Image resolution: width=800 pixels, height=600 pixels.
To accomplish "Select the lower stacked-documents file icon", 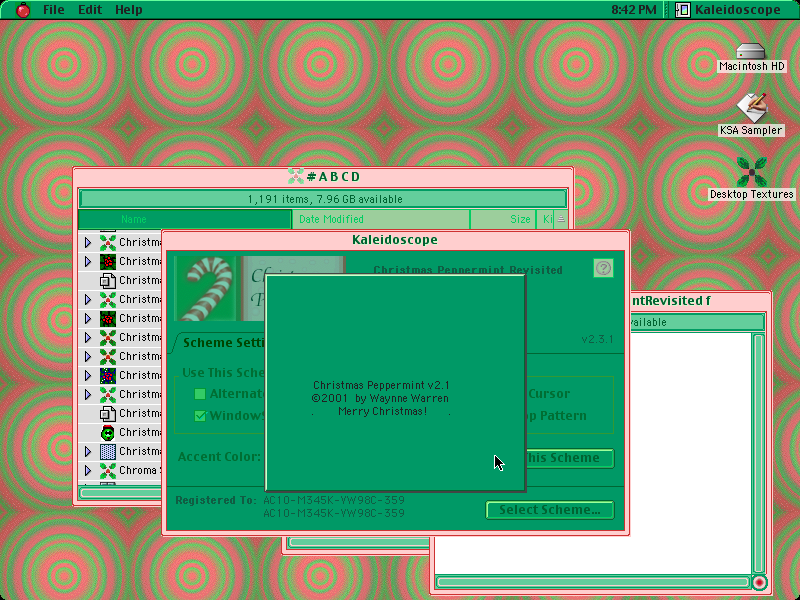I will [108, 413].
